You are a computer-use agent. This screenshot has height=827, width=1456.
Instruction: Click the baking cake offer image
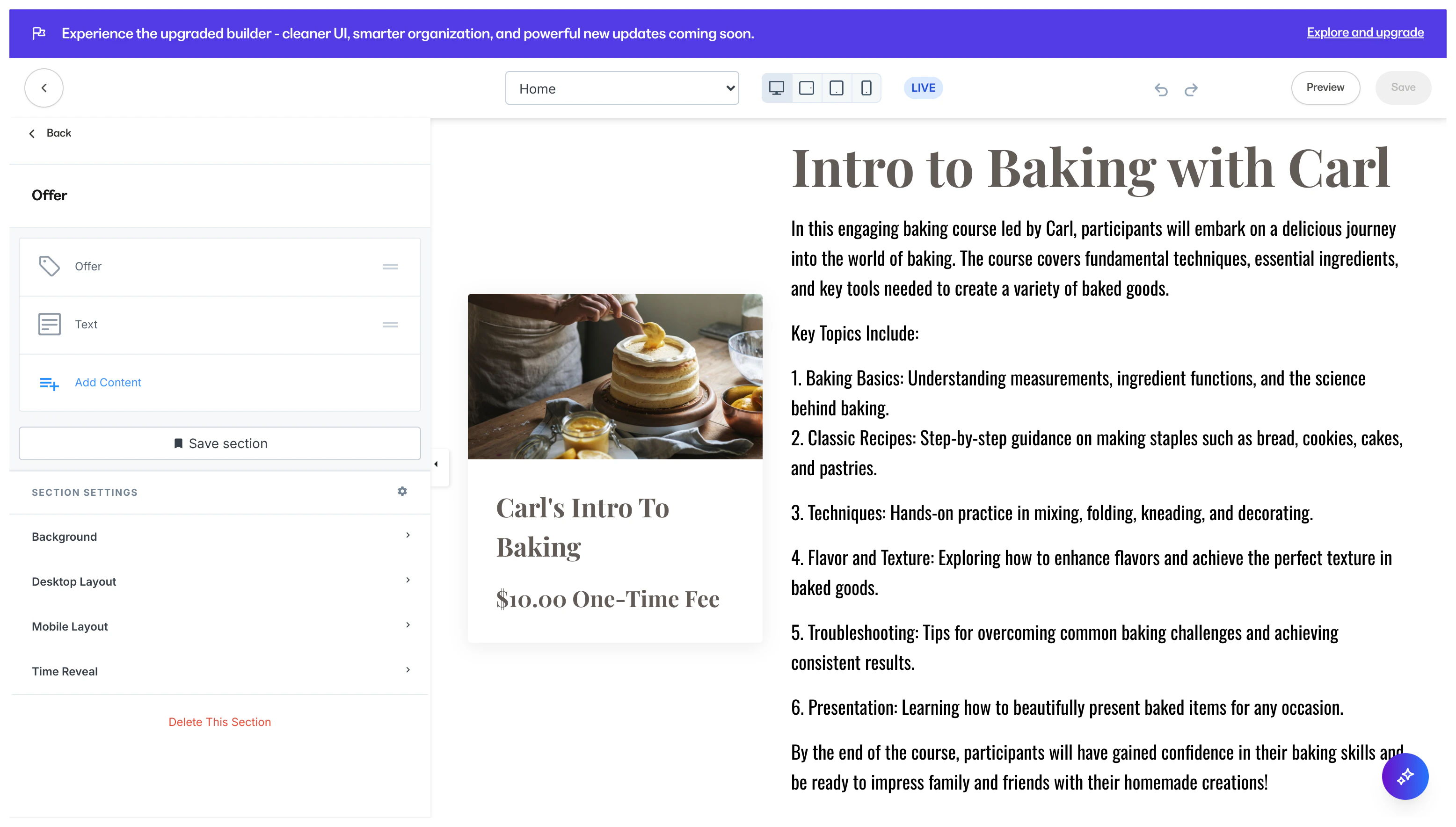tap(615, 376)
